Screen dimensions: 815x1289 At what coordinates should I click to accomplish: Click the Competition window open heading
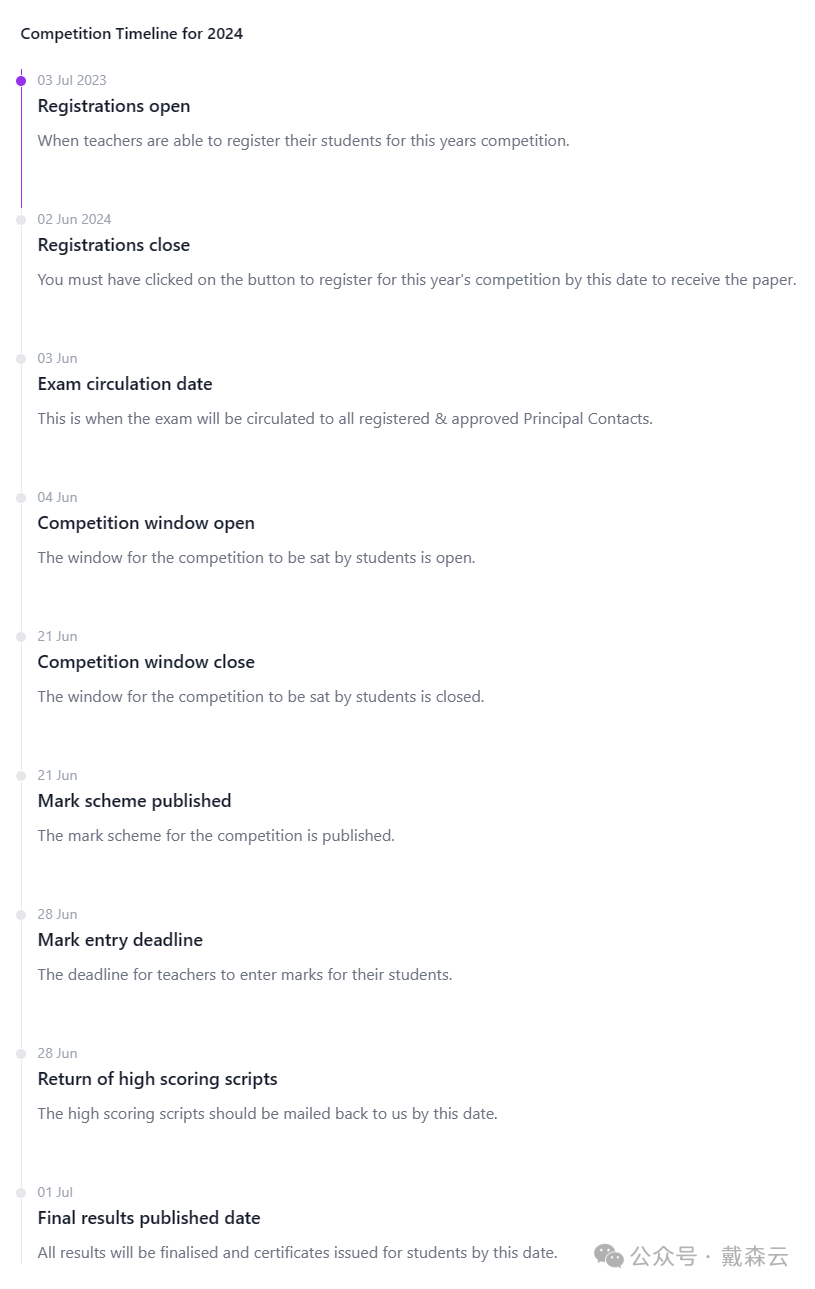tap(146, 523)
